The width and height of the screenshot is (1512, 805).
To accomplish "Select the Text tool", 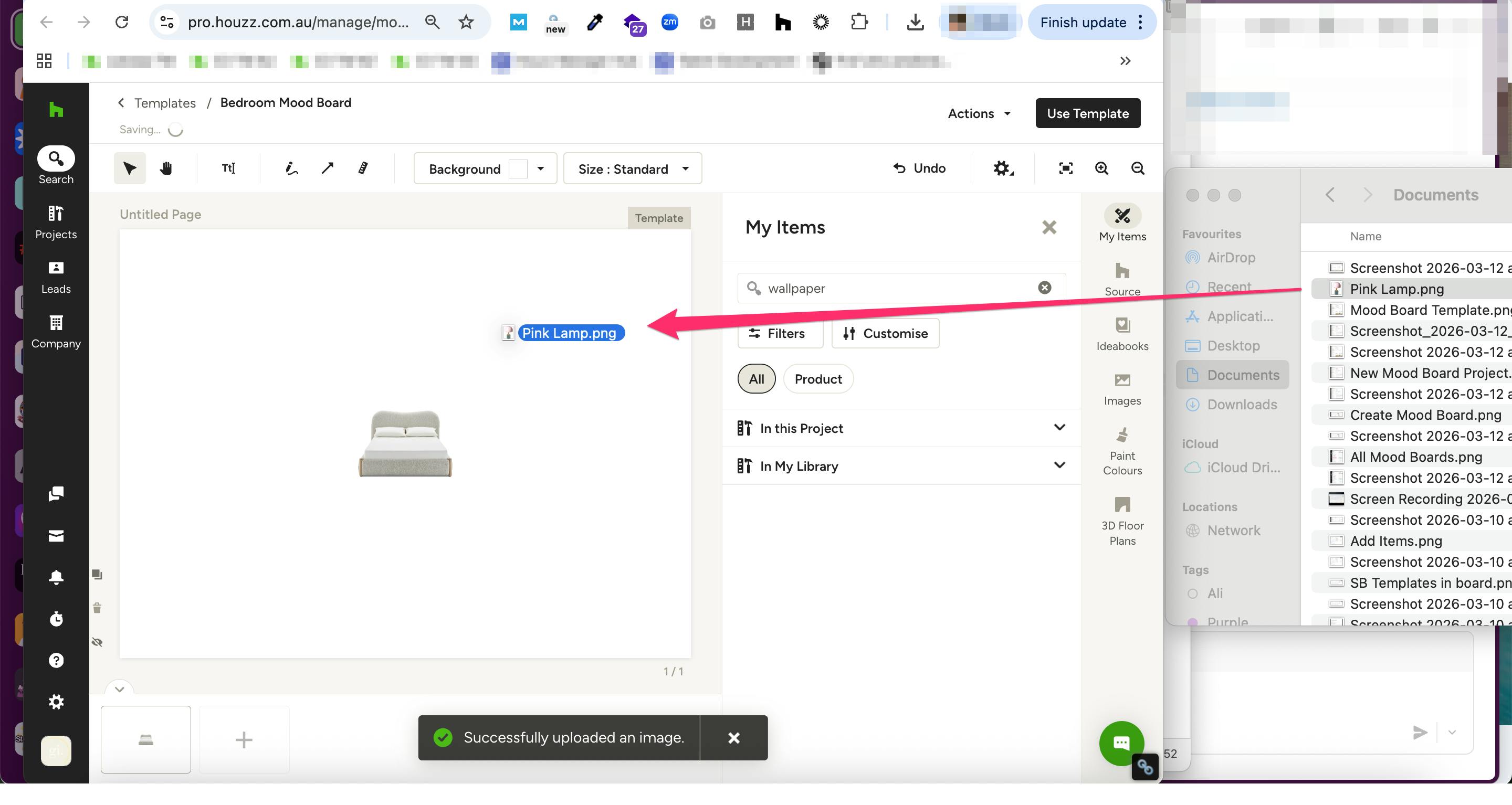I will click(228, 168).
